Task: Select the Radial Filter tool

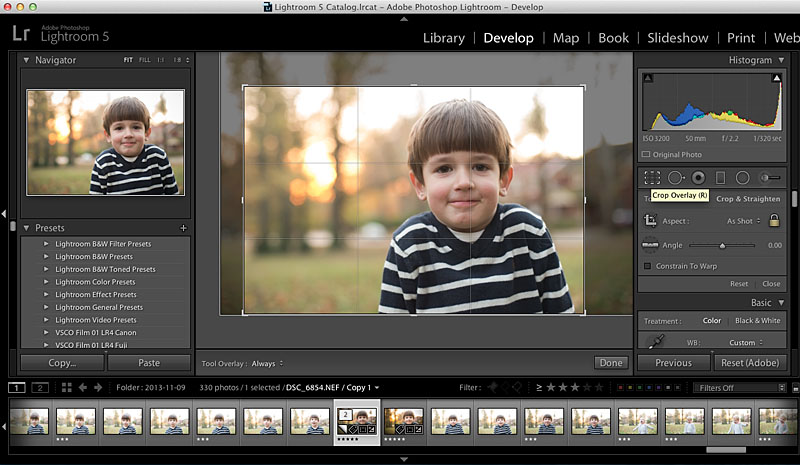Action: pos(742,178)
